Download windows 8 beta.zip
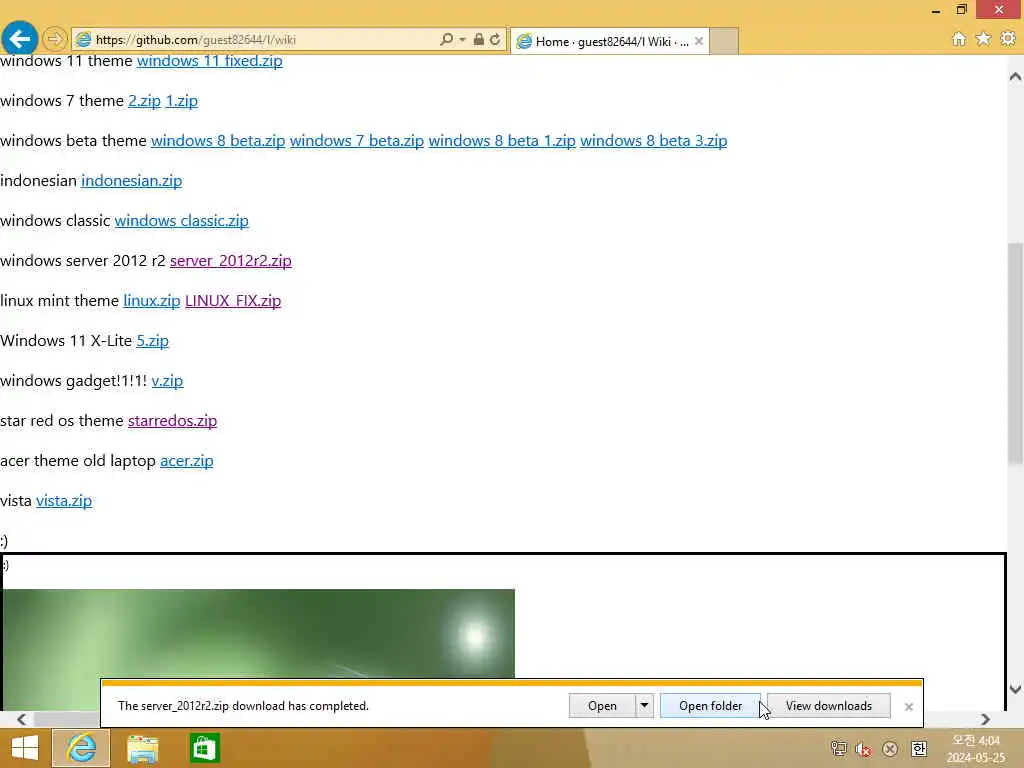This screenshot has height=768, width=1024. tap(218, 140)
